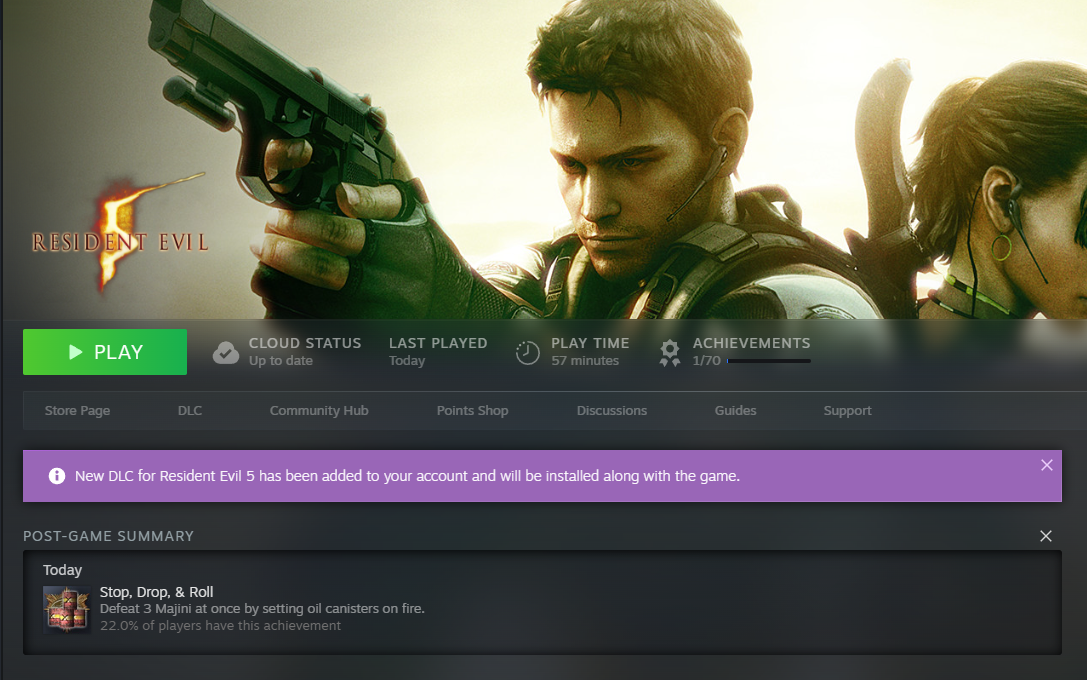1087x680 pixels.
Task: Click the "Today" date in the post-game summary
Action: coord(62,570)
